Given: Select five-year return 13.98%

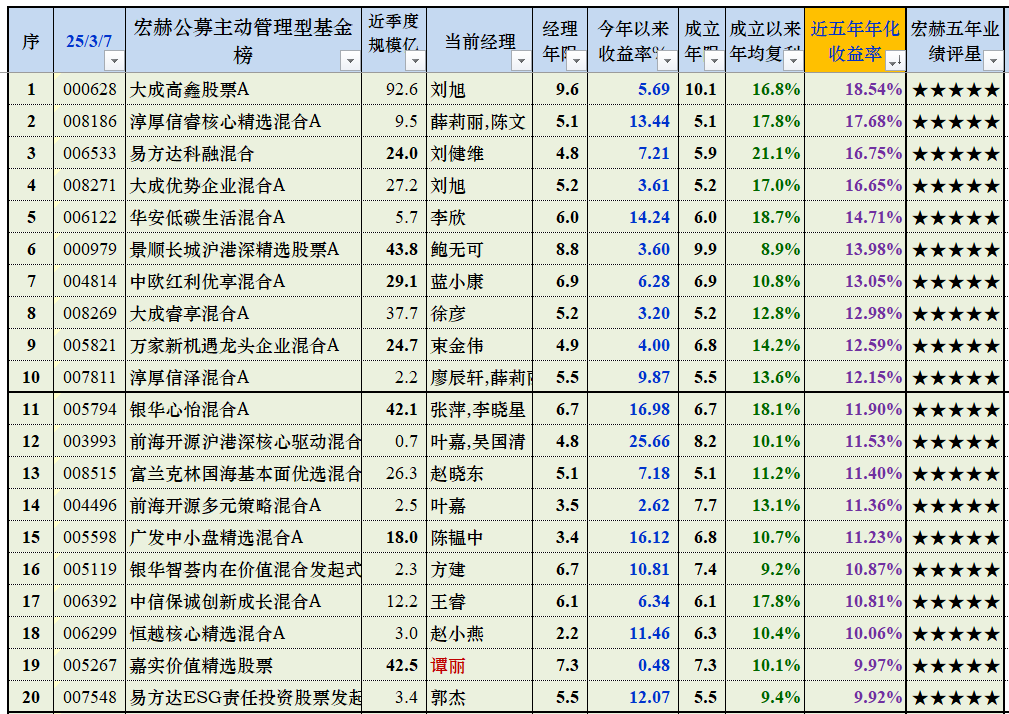Looking at the screenshot, I should [x=873, y=250].
